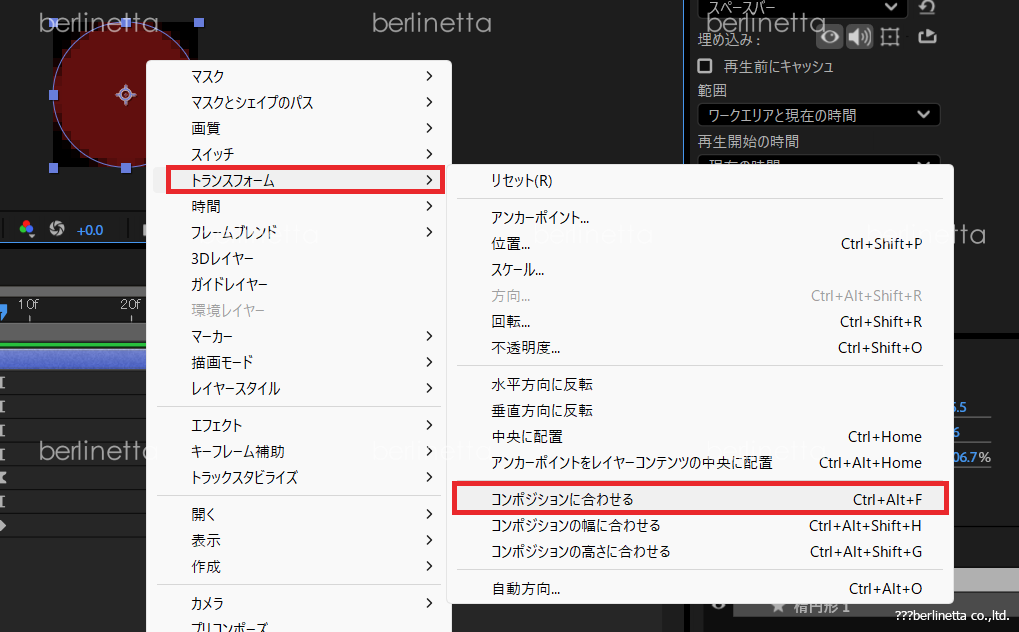Click the blue current time indicator marker
Screen dimensions: 1019x632
pyautogui.click(x=3, y=311)
